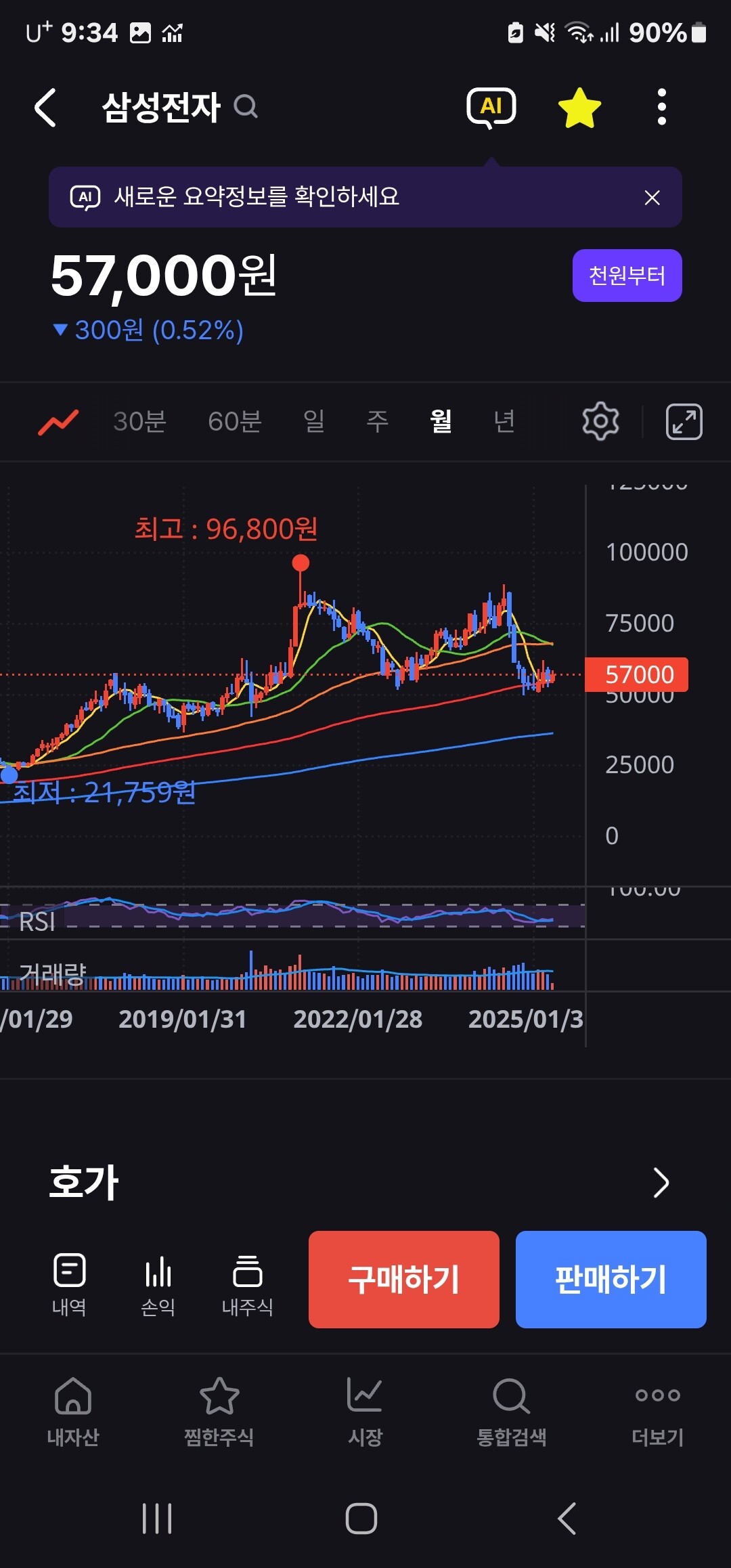Switch to line chart mode icon
This screenshot has height=1568, width=731.
click(x=58, y=422)
